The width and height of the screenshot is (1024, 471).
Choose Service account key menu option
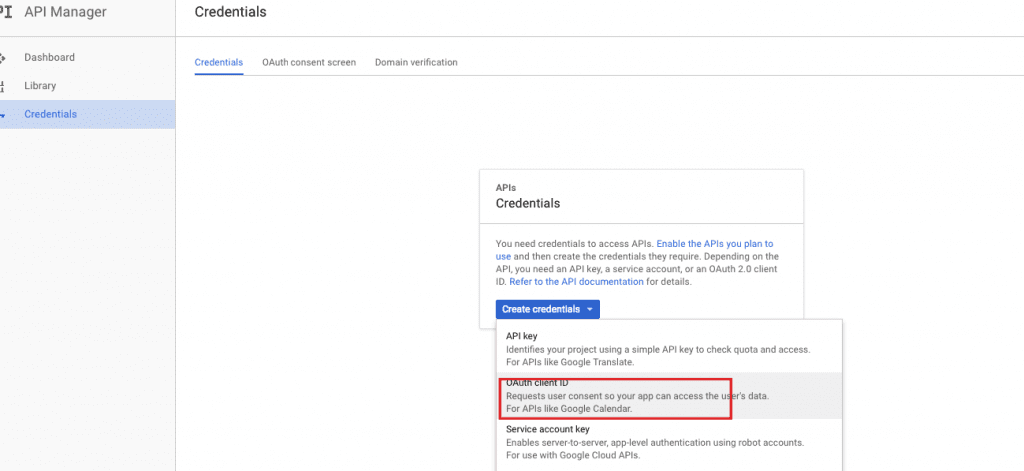coord(669,442)
